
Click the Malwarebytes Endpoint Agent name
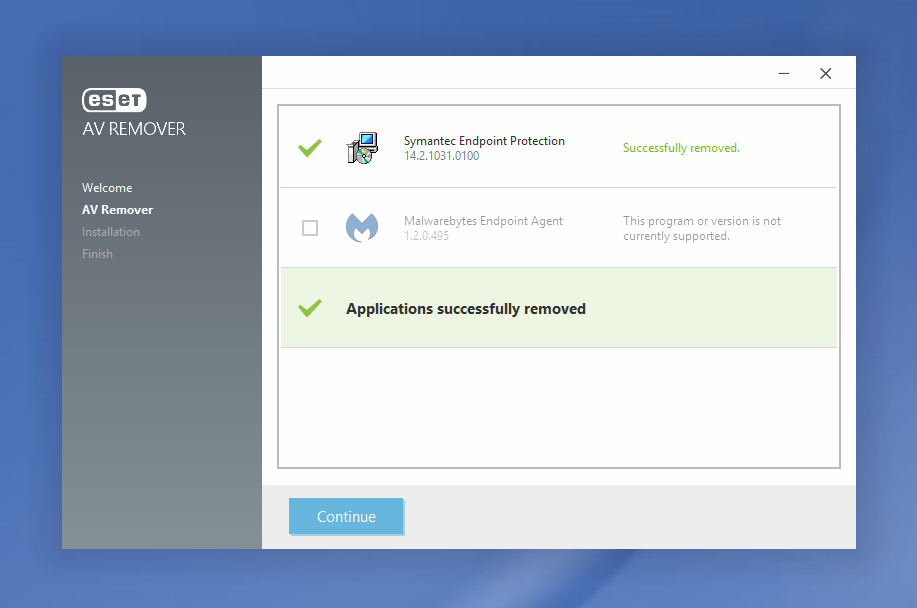(x=483, y=221)
